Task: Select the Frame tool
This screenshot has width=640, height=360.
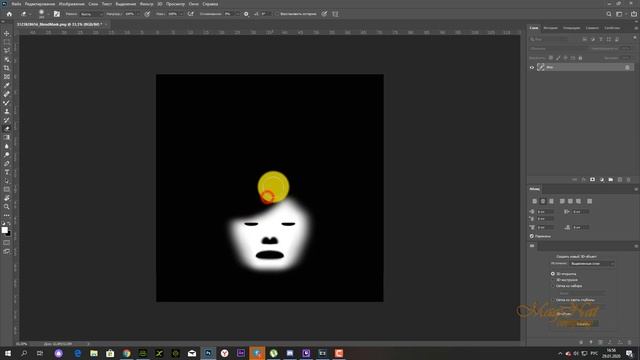Action: (7, 77)
